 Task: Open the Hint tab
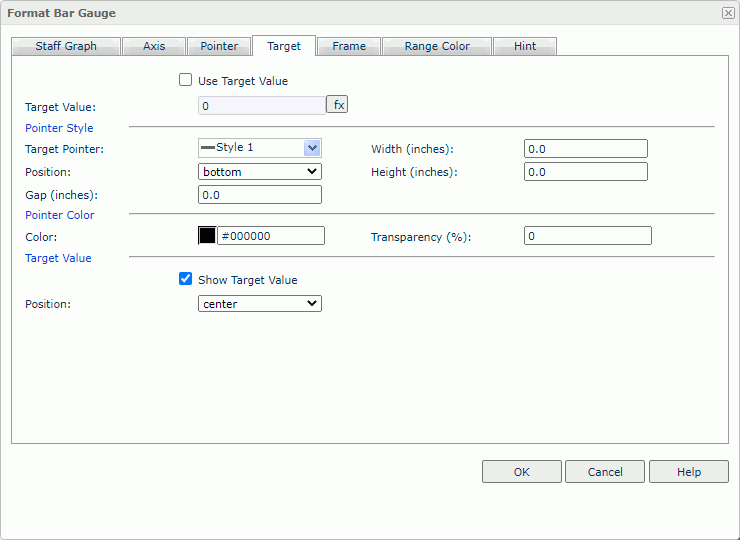click(x=525, y=46)
